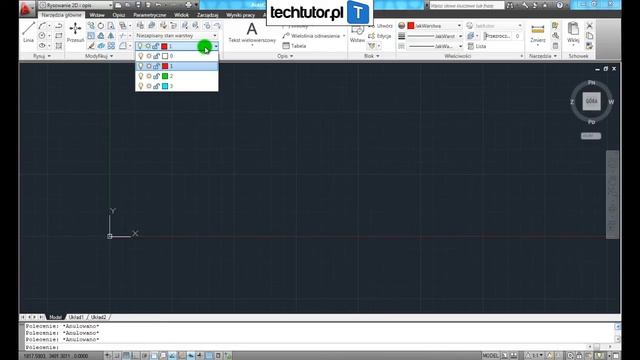Click the cyan color swatch of layer 3
The width and height of the screenshot is (640, 360).
coord(165,86)
